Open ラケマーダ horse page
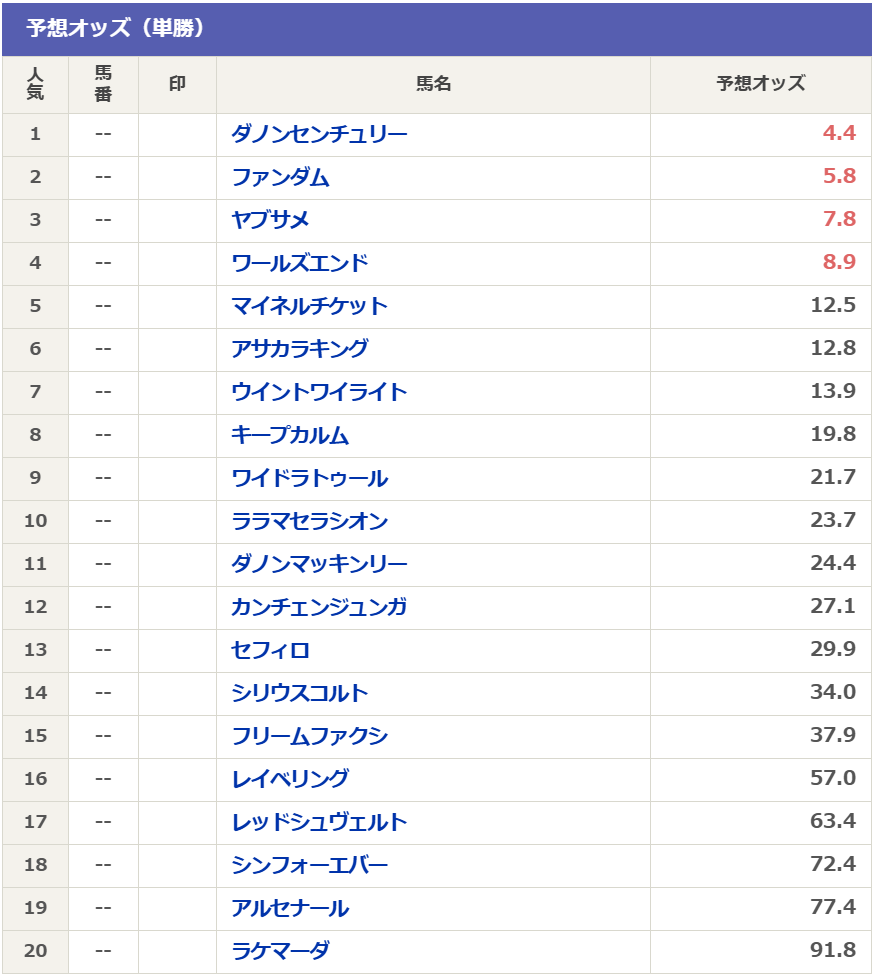 pos(280,951)
